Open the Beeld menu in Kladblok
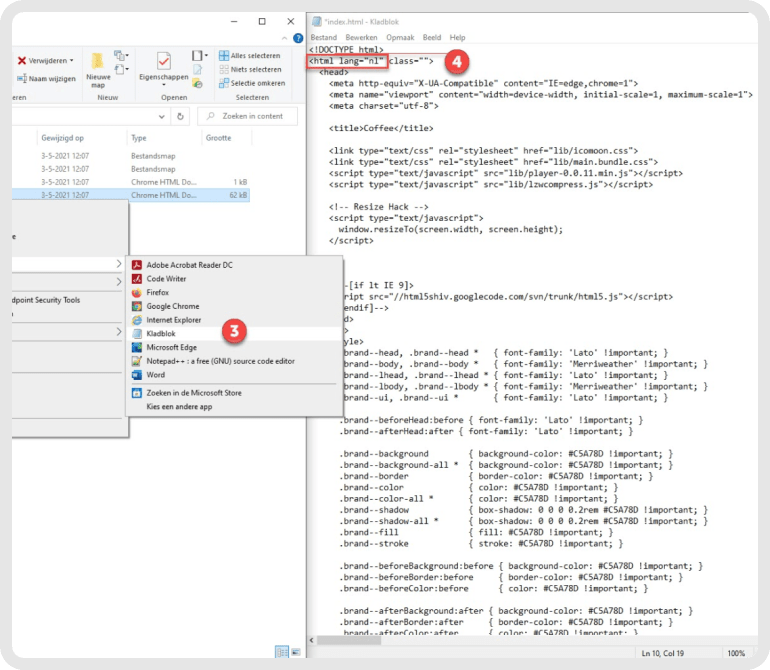The height and width of the screenshot is (670, 770). pos(432,37)
